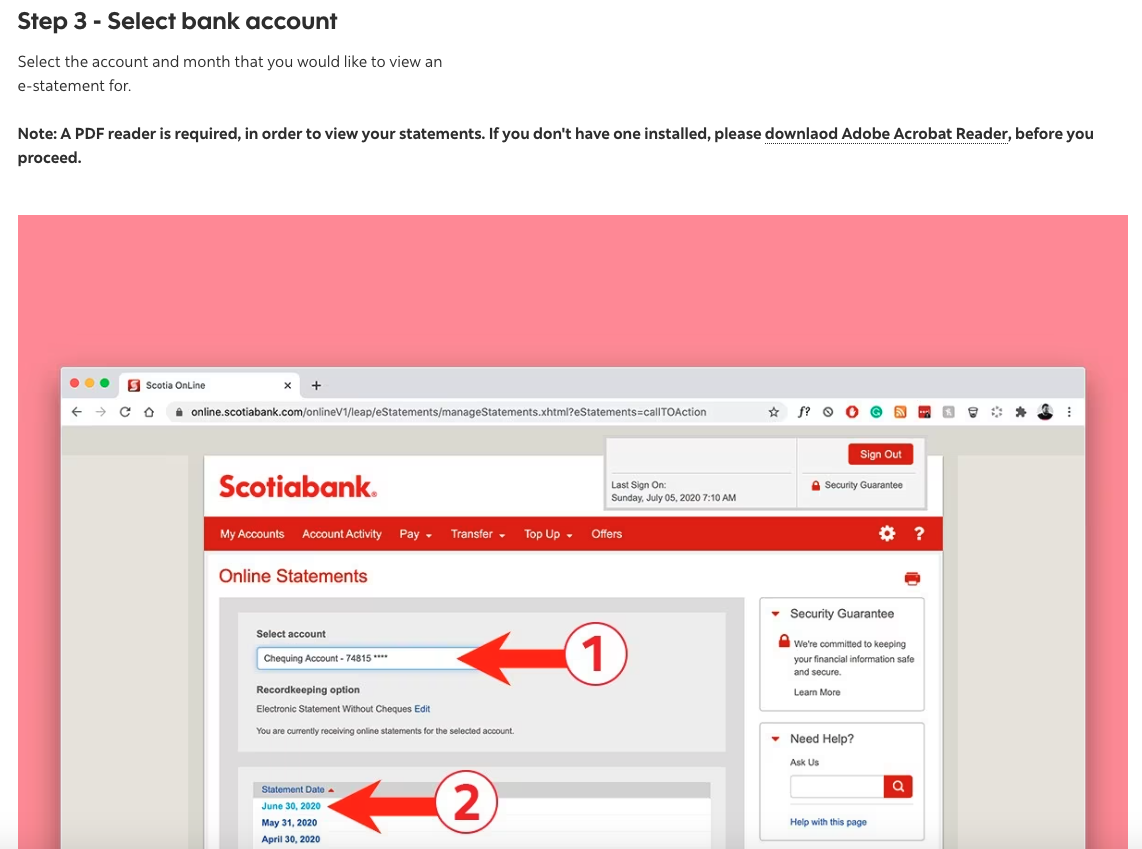Screen dimensions: 1142x849
Task: Expand the Top Up dropdown menu
Action: point(548,534)
